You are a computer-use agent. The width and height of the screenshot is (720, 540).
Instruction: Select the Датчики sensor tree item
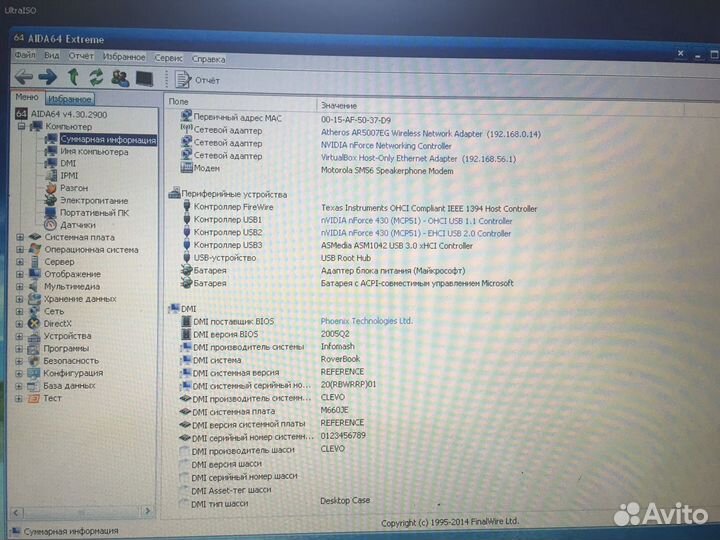point(78,225)
